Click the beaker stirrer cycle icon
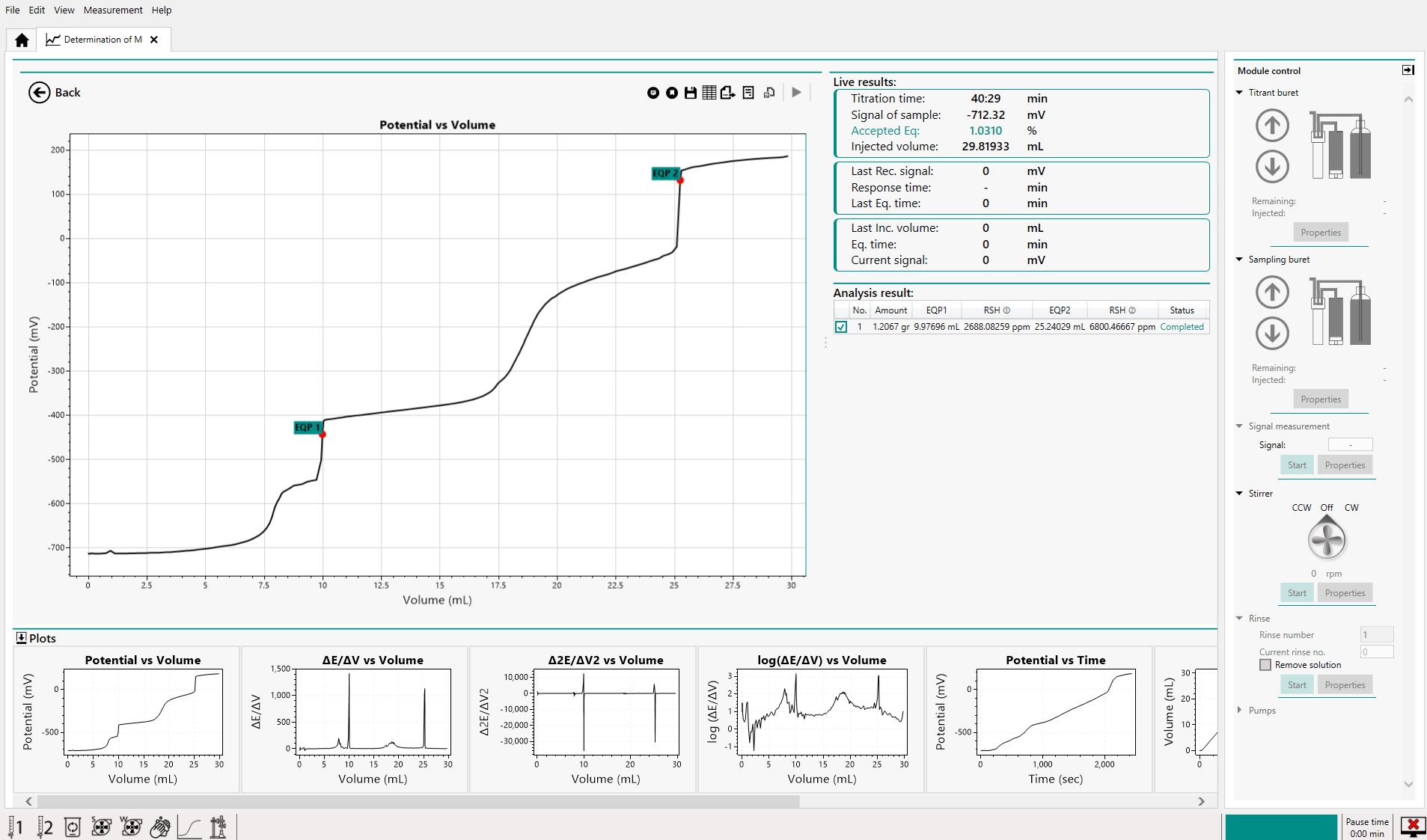 73,827
